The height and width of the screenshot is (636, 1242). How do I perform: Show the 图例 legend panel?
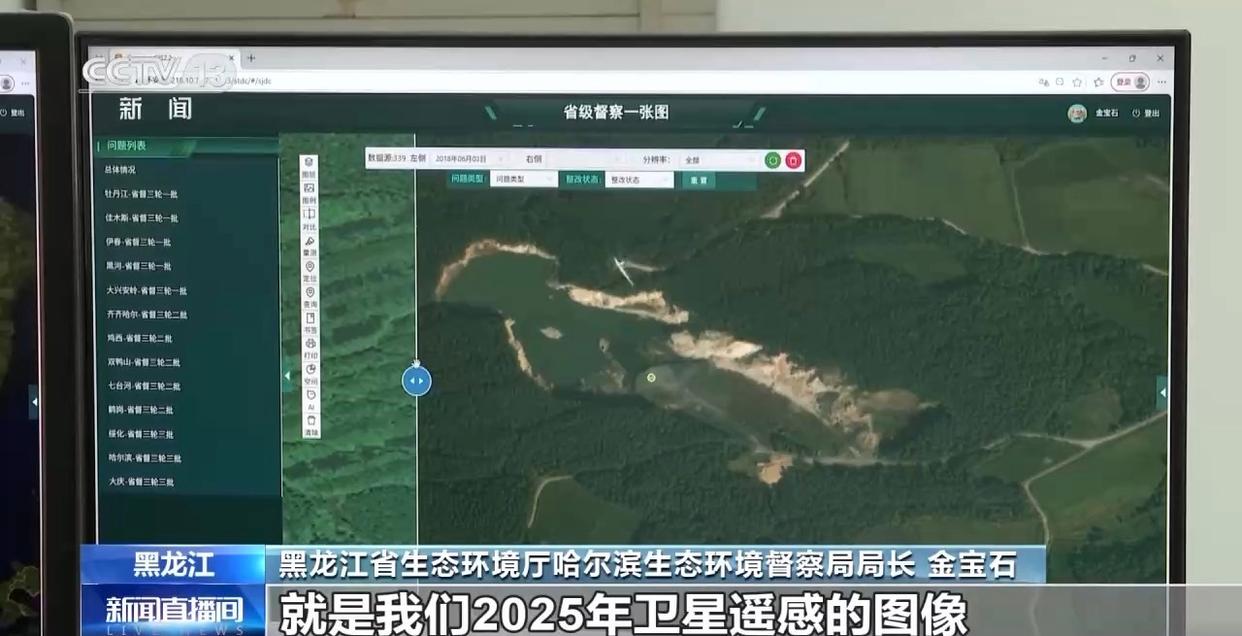[x=309, y=192]
